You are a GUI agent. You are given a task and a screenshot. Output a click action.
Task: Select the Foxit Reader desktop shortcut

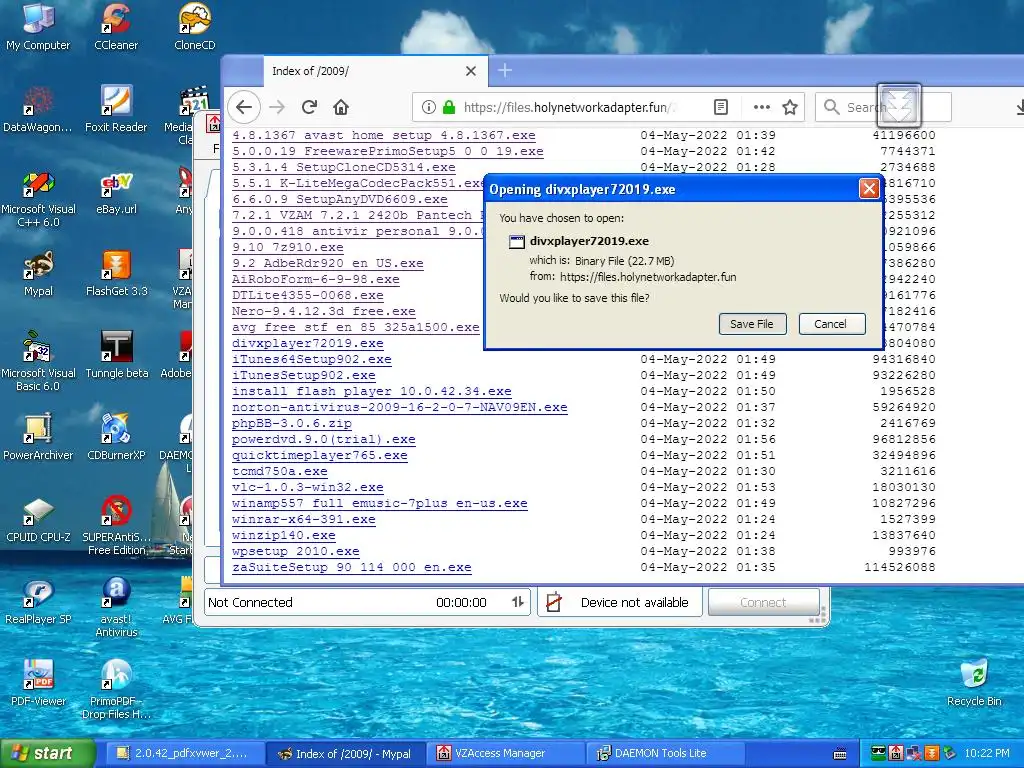[x=116, y=109]
